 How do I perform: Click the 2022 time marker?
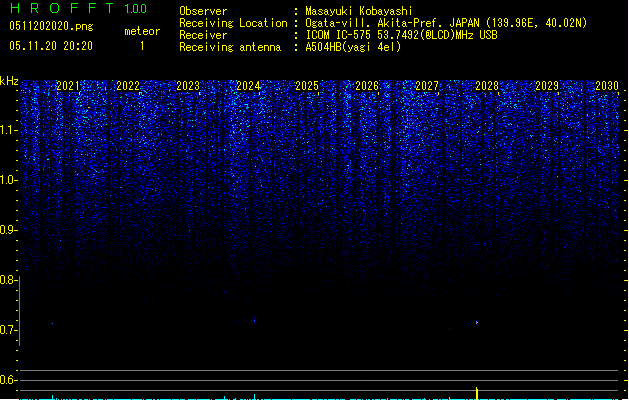pos(128,86)
